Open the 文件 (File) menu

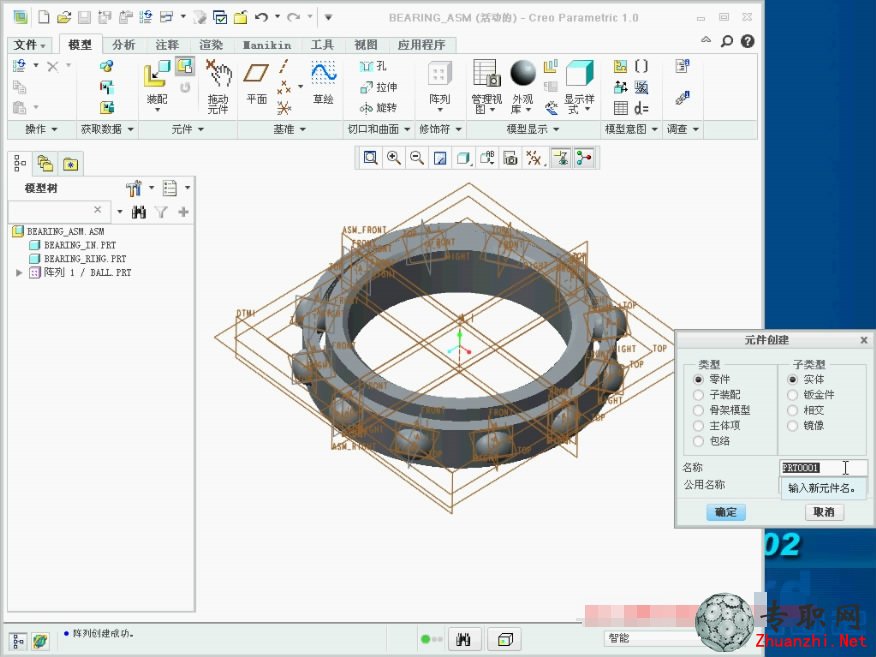[29, 45]
